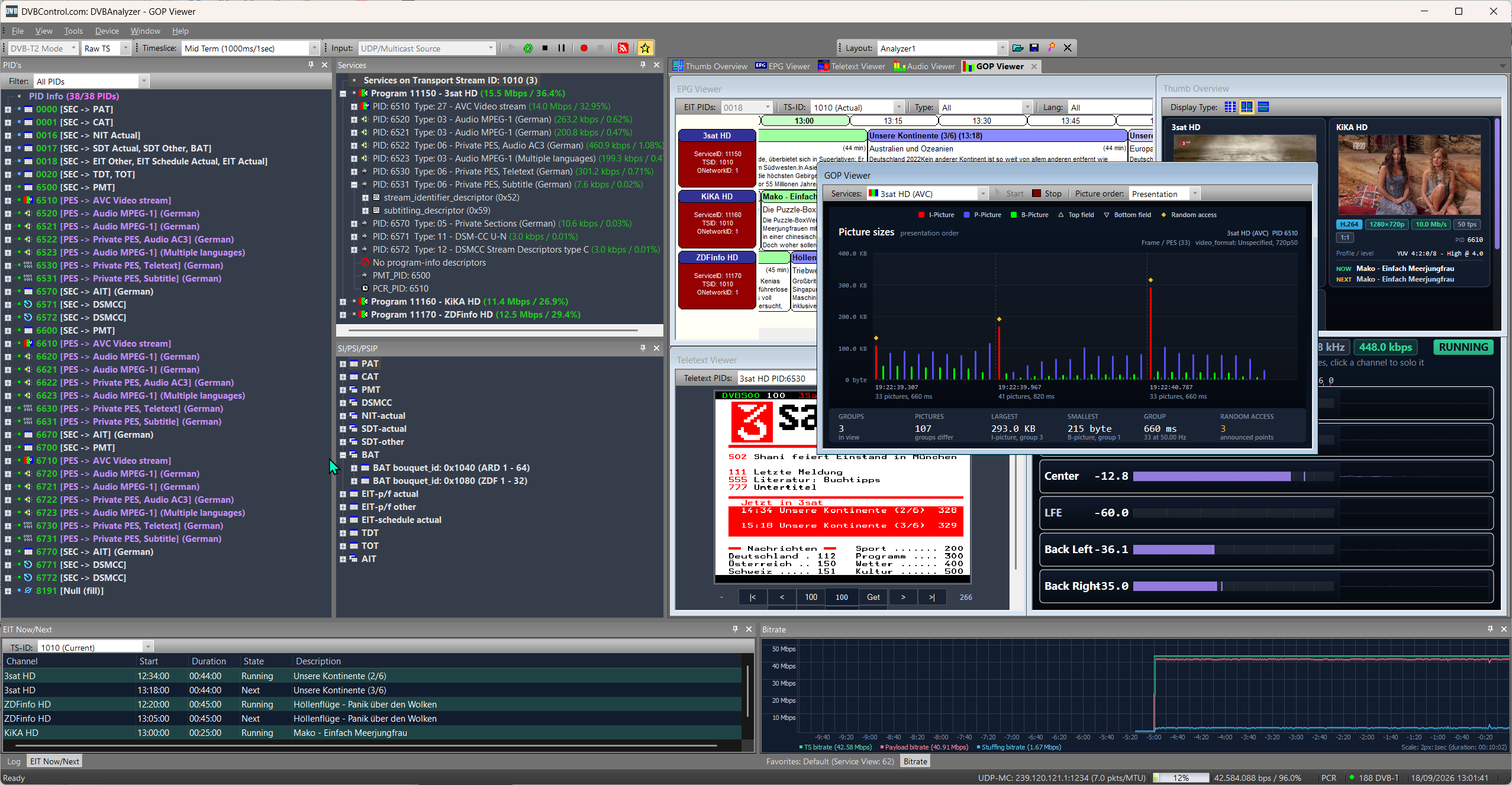Image resolution: width=1512 pixels, height=785 pixels.
Task: Close the Bitrate panel
Action: coord(1504,629)
